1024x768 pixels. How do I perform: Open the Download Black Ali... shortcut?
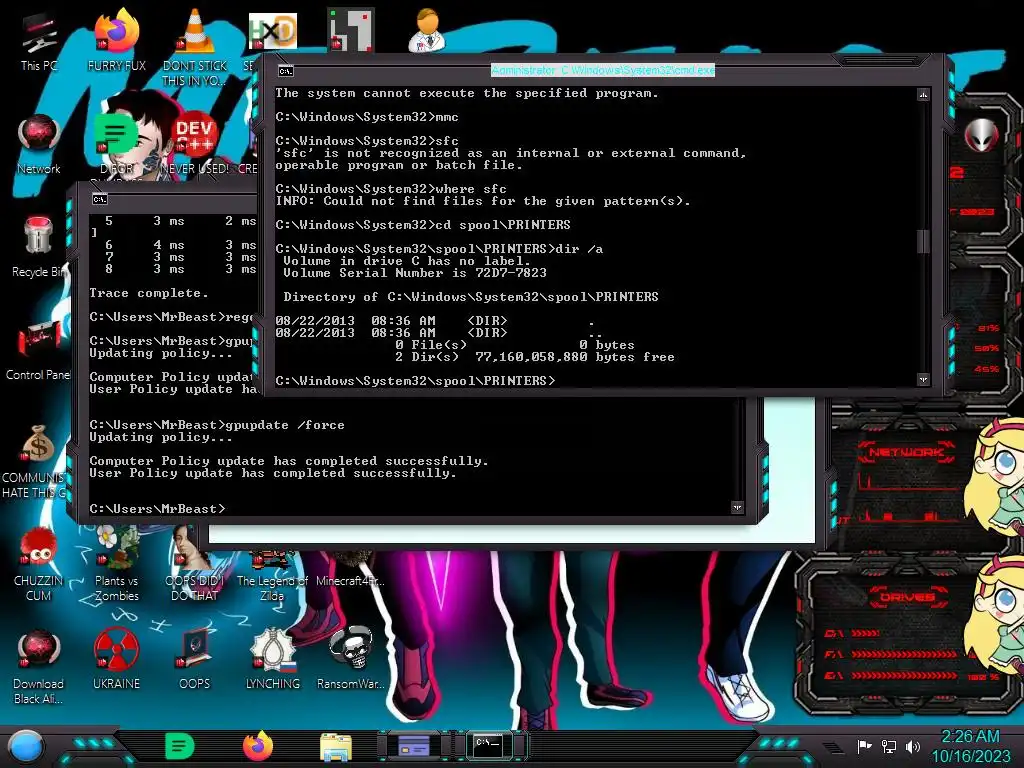point(39,667)
